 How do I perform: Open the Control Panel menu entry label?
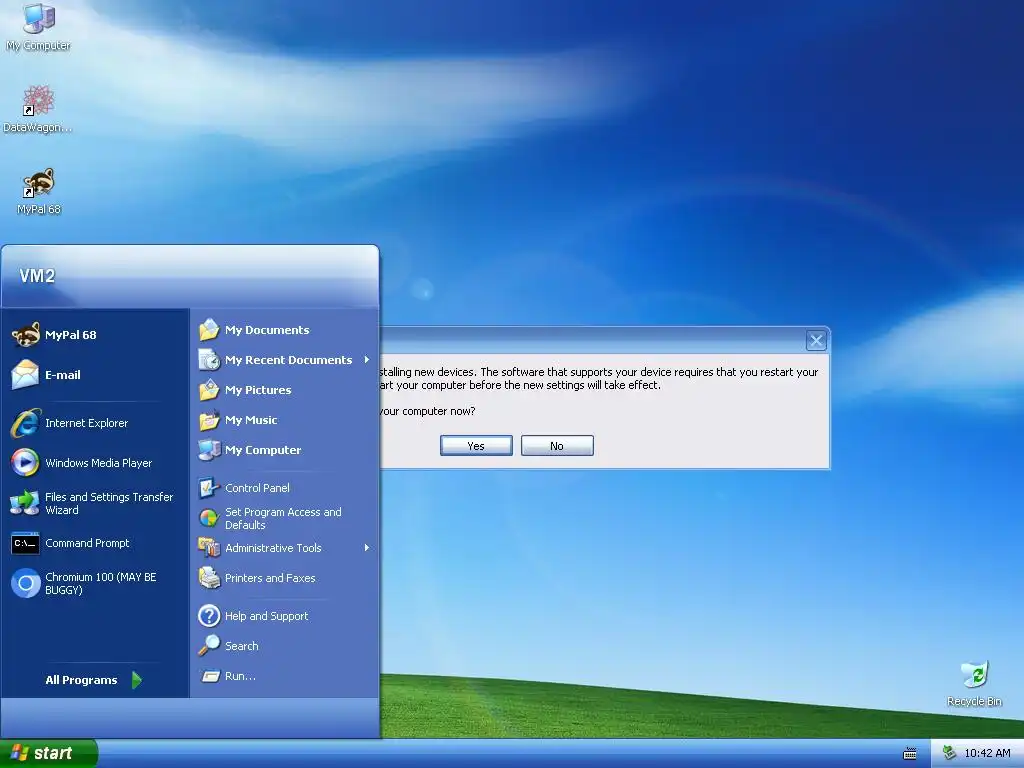coord(257,488)
